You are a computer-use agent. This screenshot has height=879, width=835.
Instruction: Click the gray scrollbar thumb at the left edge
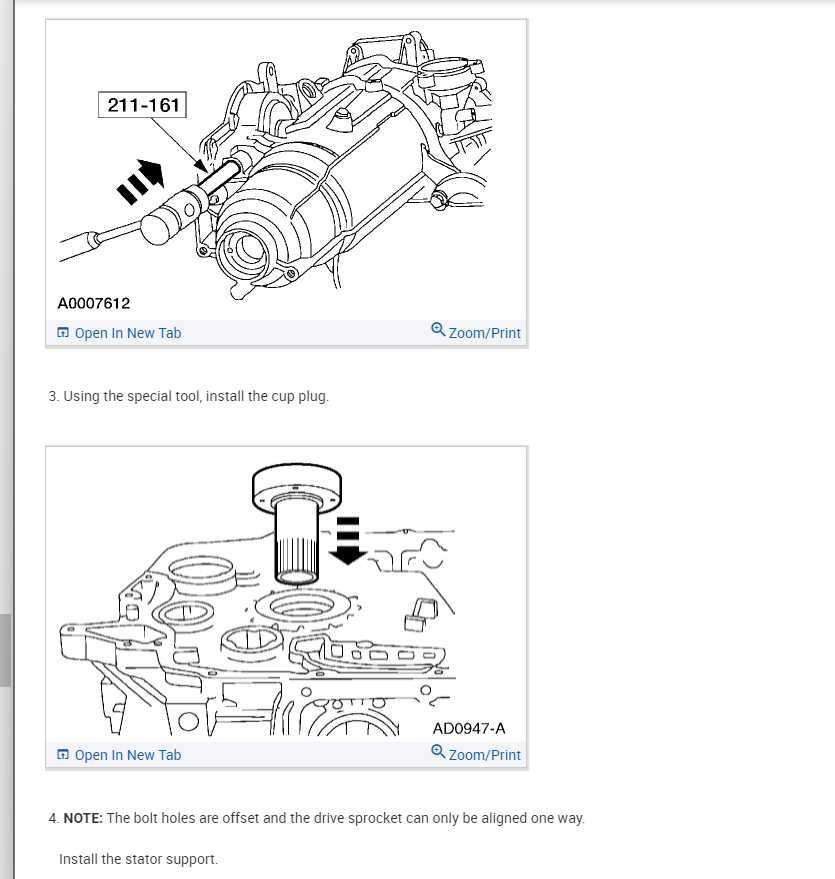[x=5, y=650]
